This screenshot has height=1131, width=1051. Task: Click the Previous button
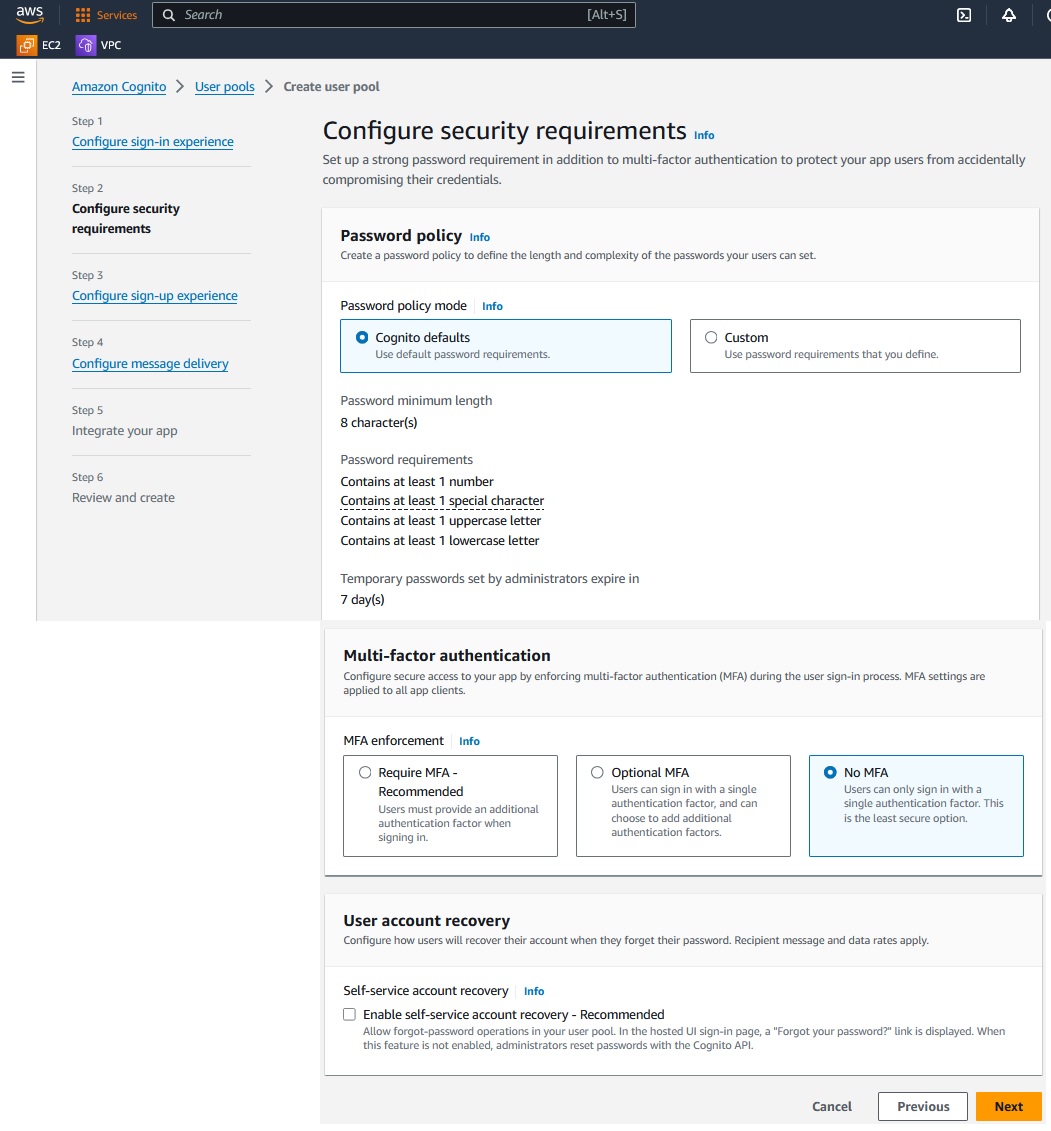tap(922, 1106)
